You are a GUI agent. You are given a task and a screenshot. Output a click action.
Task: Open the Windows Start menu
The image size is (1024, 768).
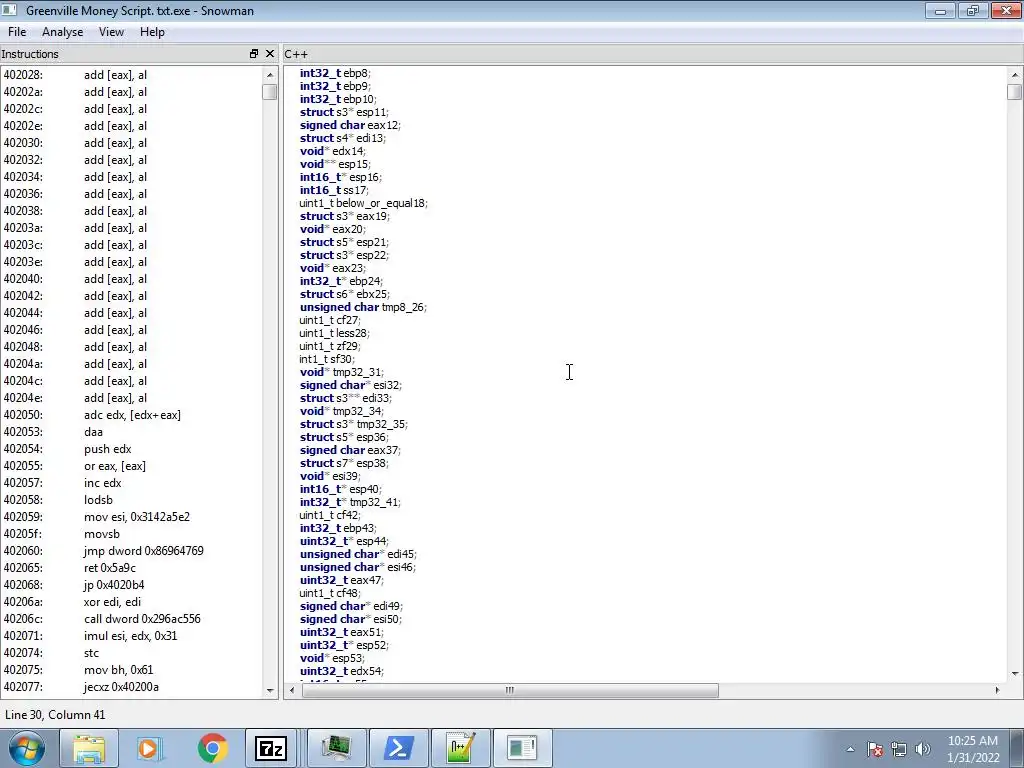(x=27, y=748)
